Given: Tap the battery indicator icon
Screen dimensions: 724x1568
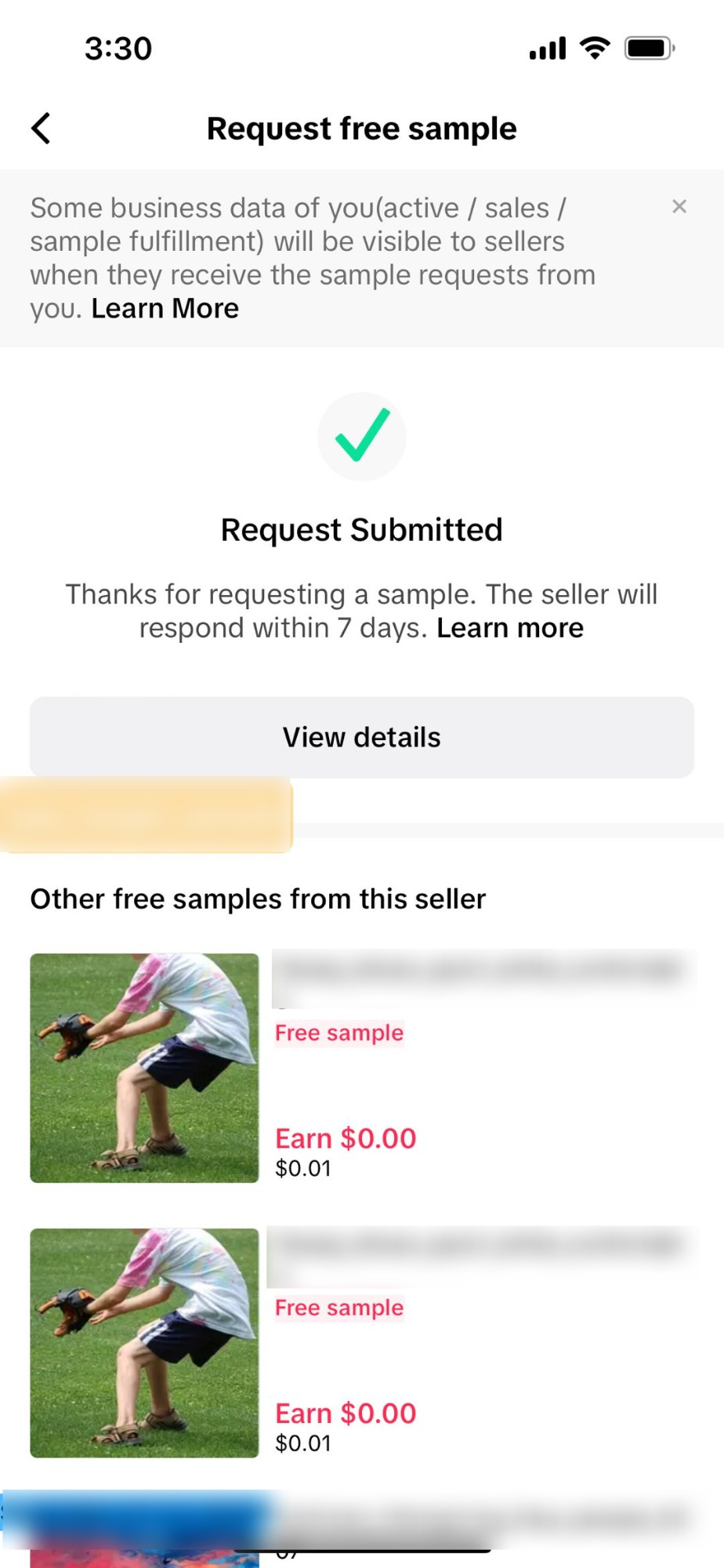Looking at the screenshot, I should coord(649,48).
